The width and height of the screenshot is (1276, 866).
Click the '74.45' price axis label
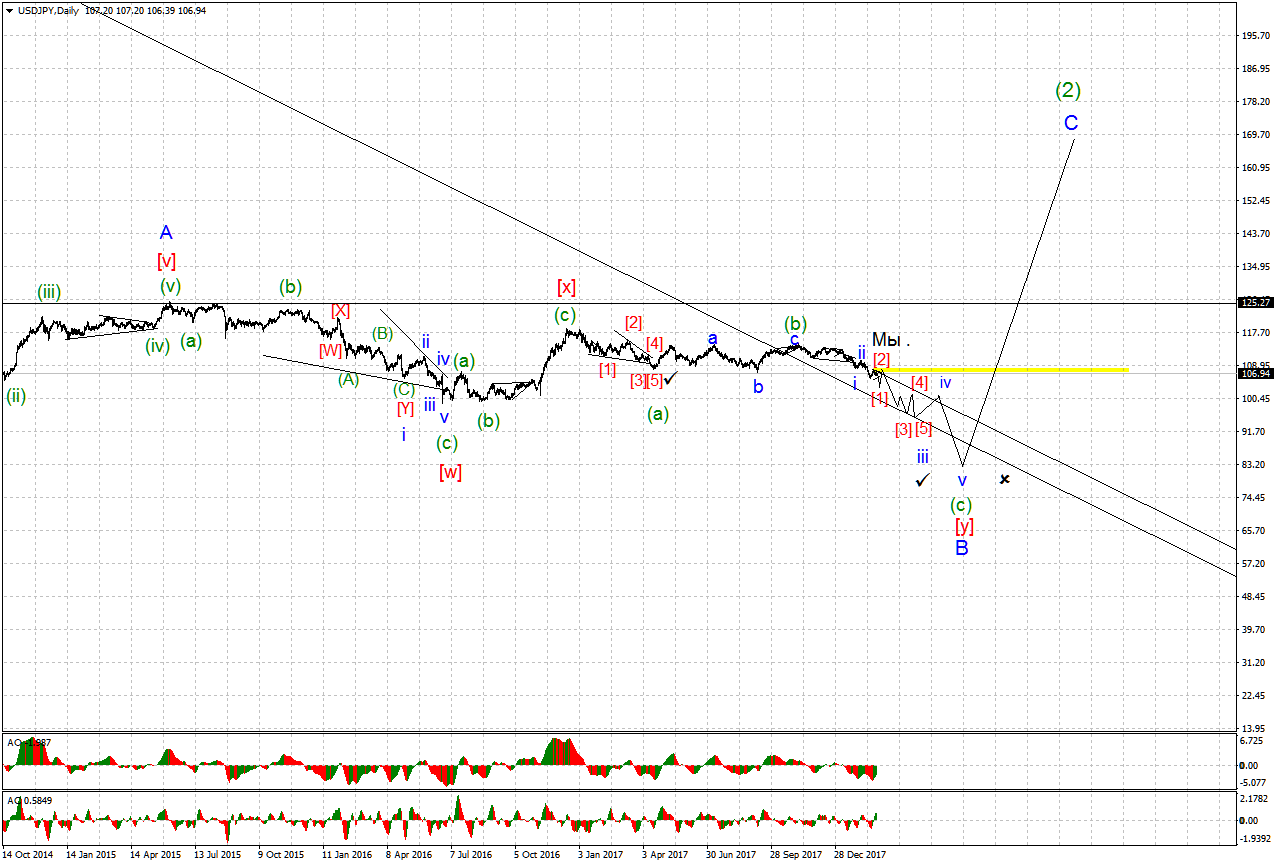click(1253, 497)
